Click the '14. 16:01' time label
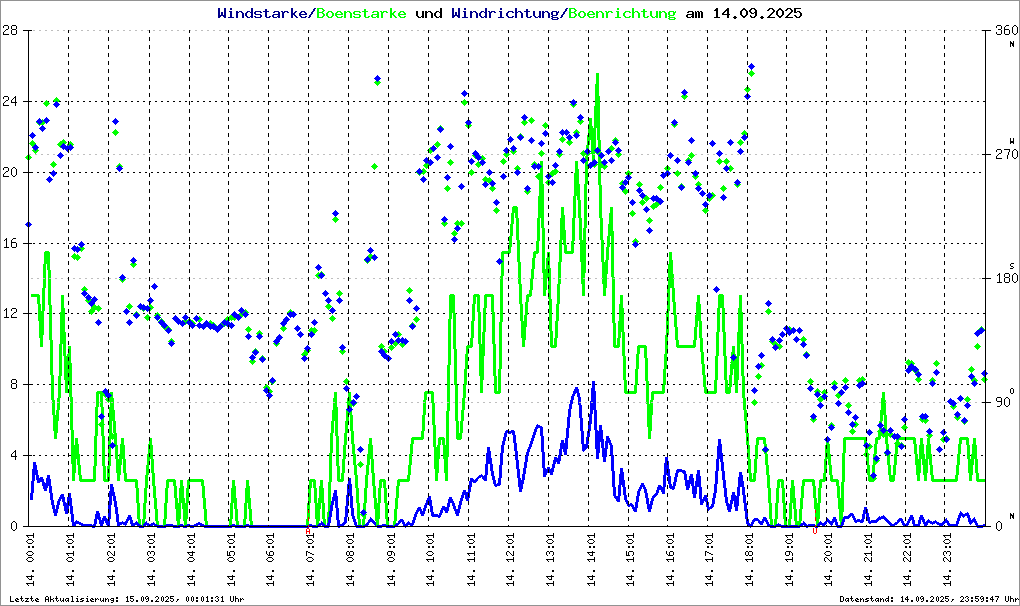The height and width of the screenshot is (606, 1020). 669,560
